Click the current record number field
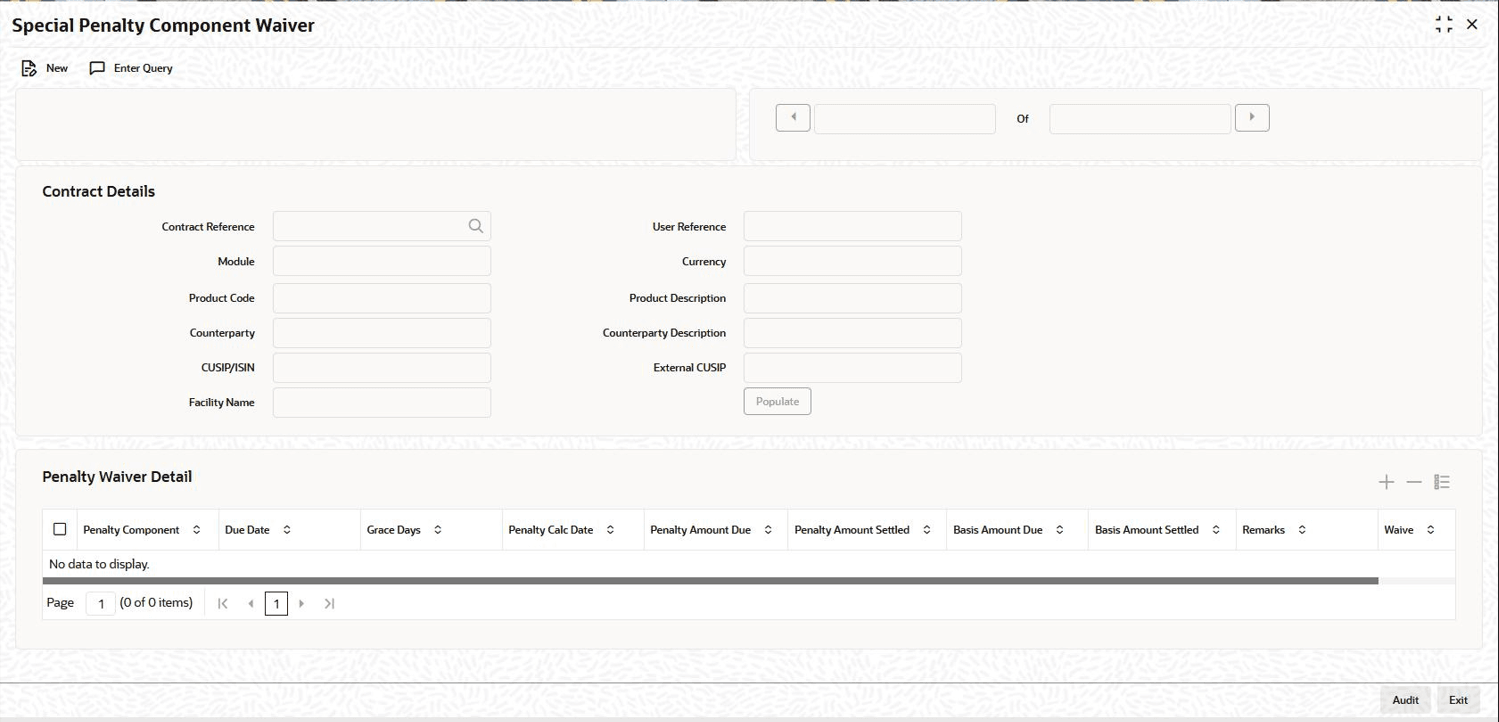Image resolution: width=1499 pixels, height=722 pixels. click(905, 119)
